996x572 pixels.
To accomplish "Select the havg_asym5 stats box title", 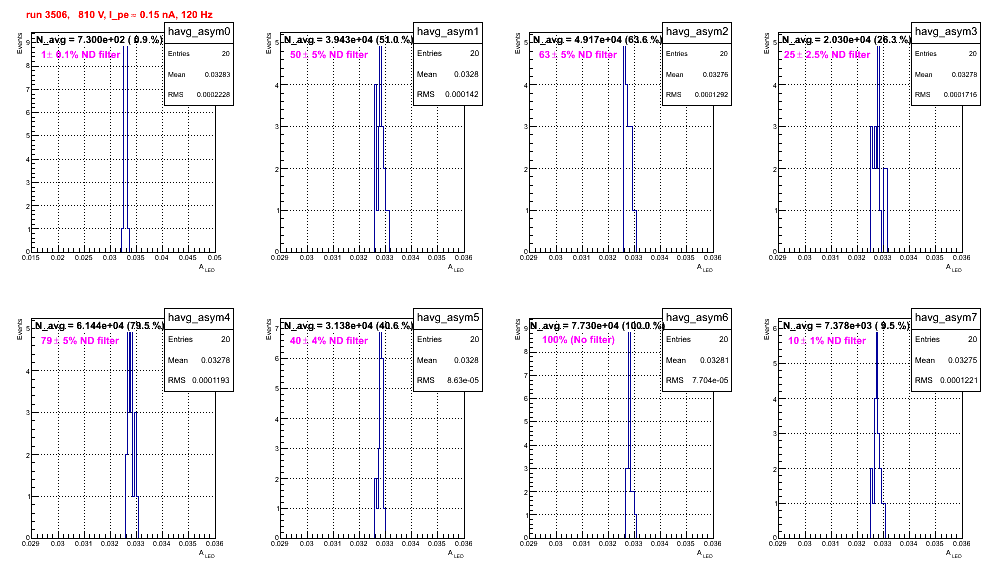I will 448,318.
